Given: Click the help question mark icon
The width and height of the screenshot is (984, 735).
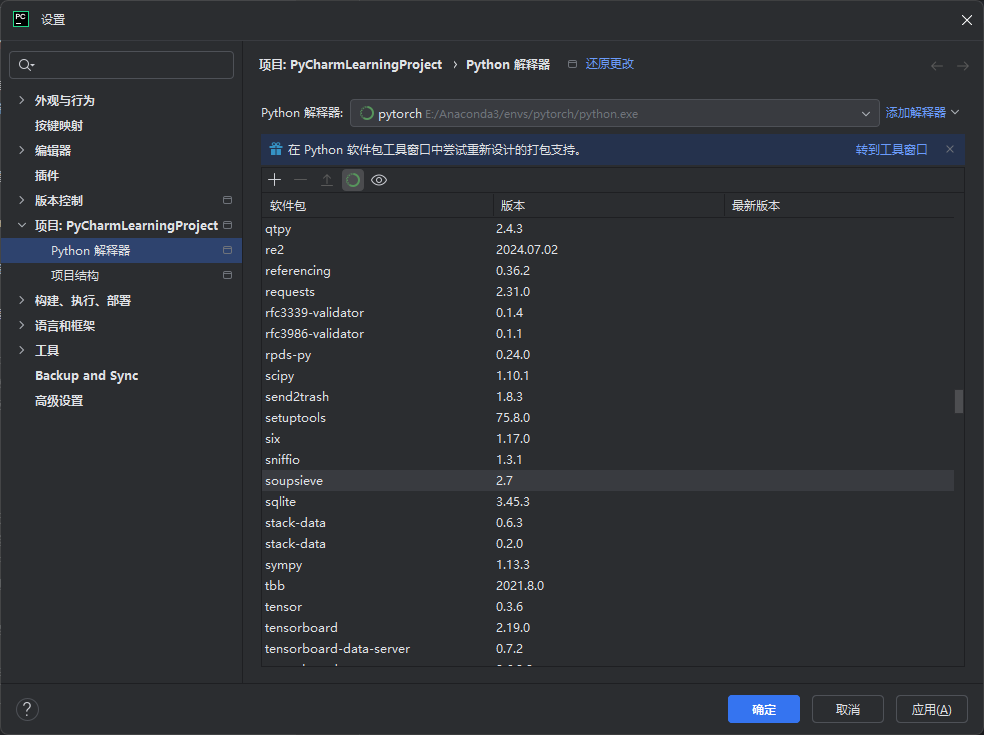Looking at the screenshot, I should pyautogui.click(x=27, y=709).
